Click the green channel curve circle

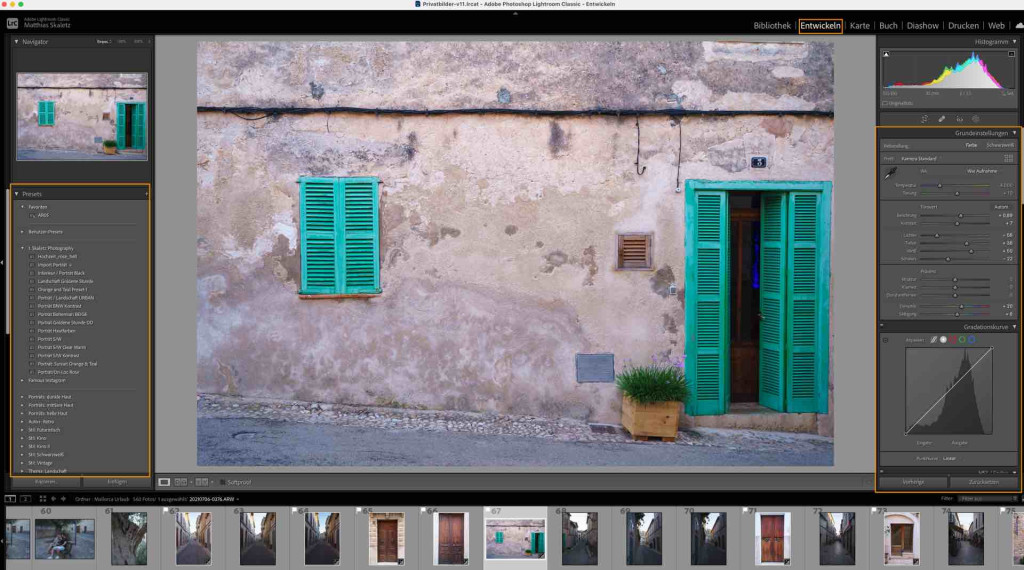click(x=961, y=340)
